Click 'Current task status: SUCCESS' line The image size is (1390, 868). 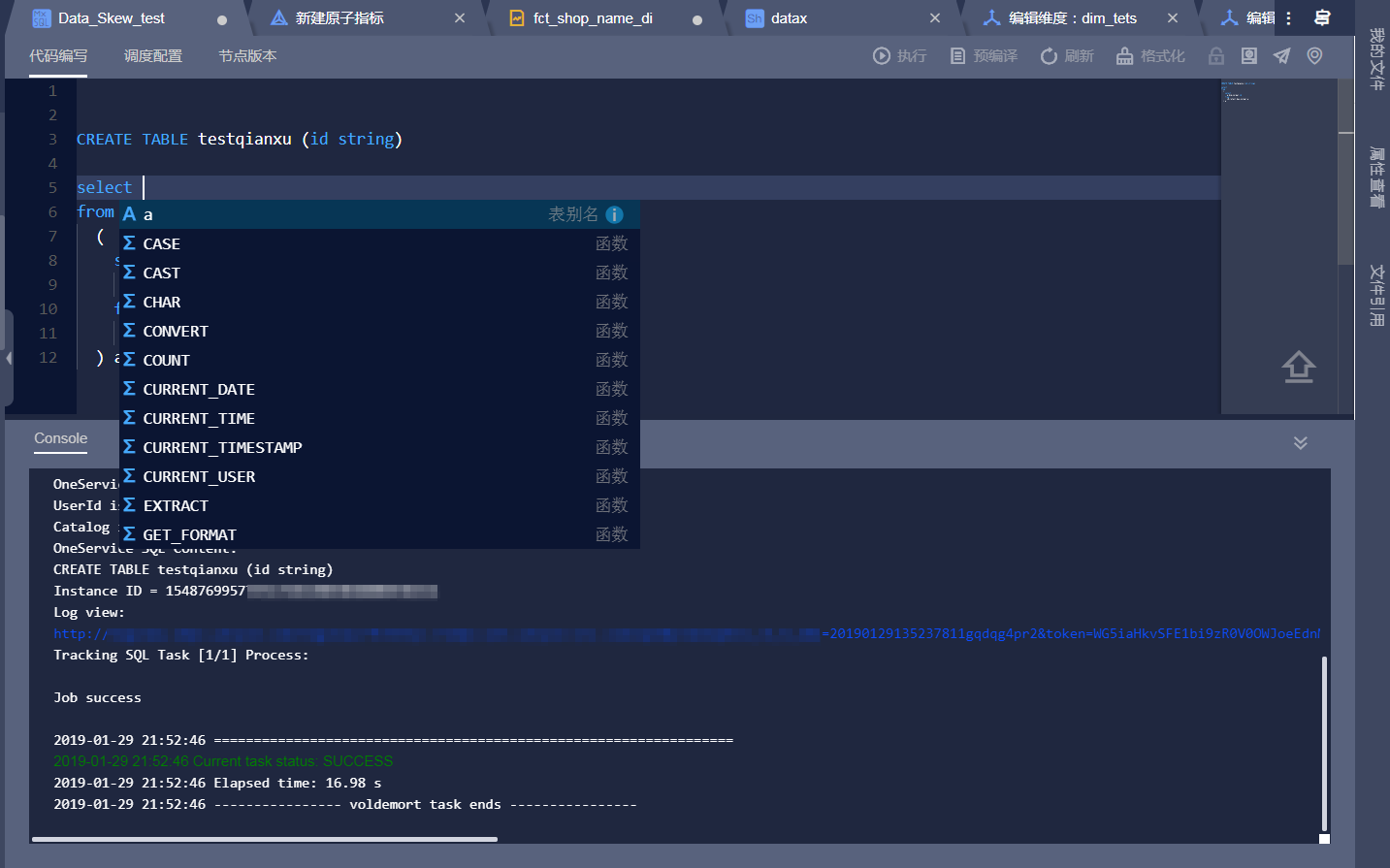coord(223,761)
